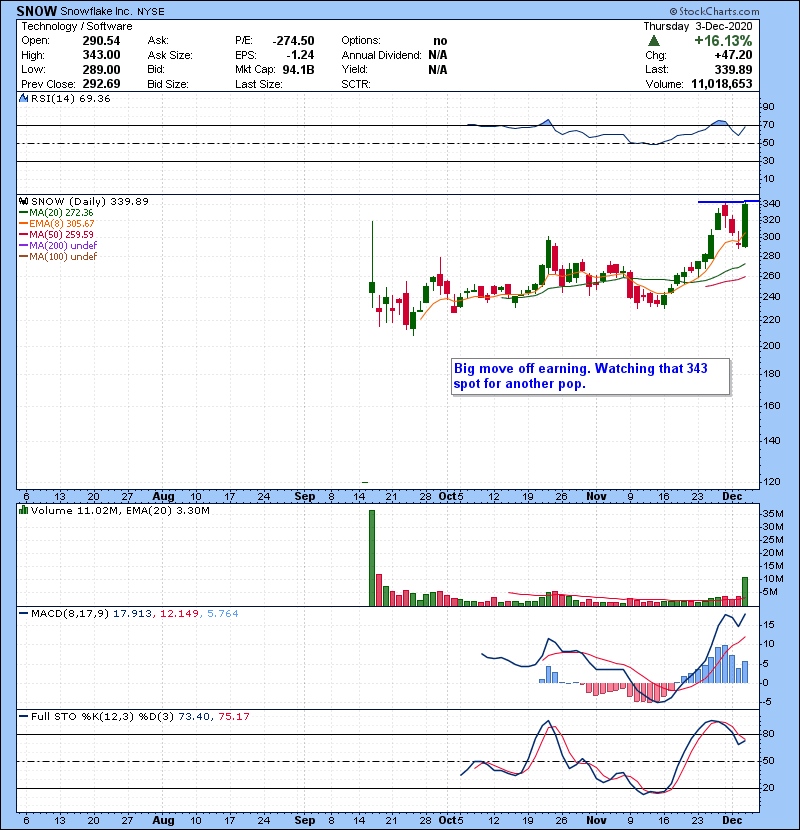
Task: Click the Prev Close value 292.69
Action: (101, 84)
